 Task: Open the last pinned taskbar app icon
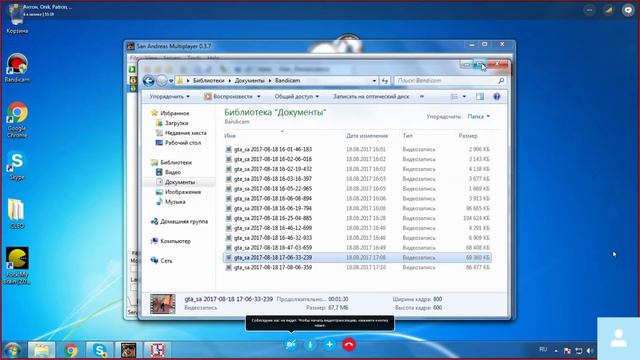pyautogui.click(x=158, y=350)
